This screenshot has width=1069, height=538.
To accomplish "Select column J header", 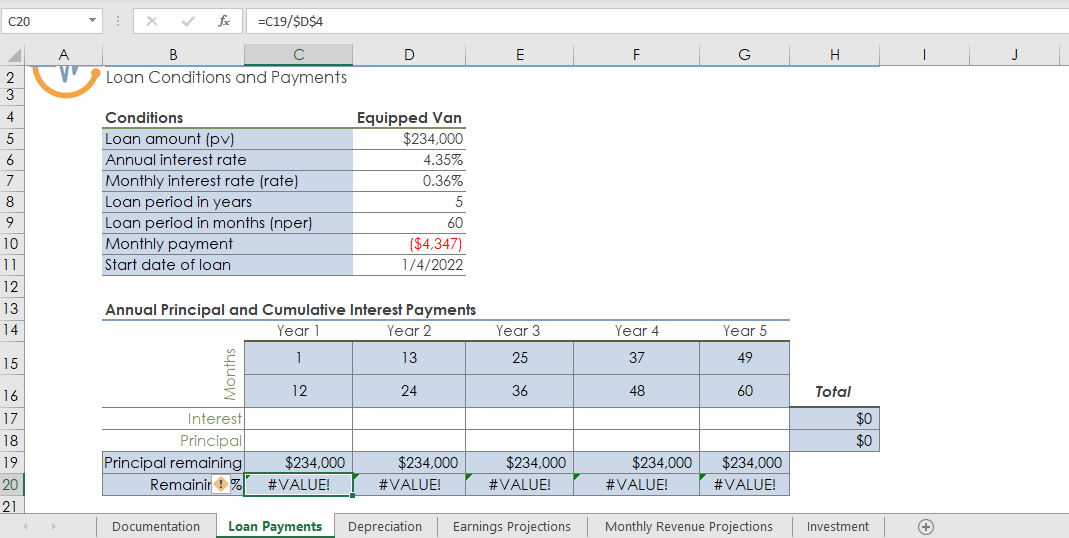I will pos(1014,55).
